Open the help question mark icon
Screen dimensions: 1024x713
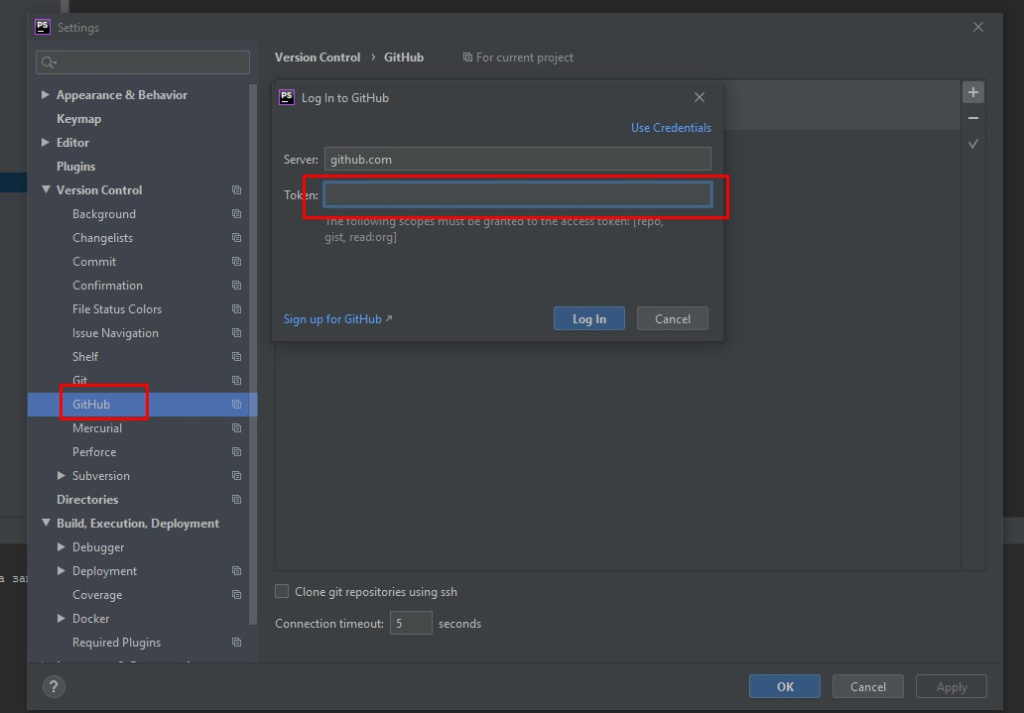point(54,686)
